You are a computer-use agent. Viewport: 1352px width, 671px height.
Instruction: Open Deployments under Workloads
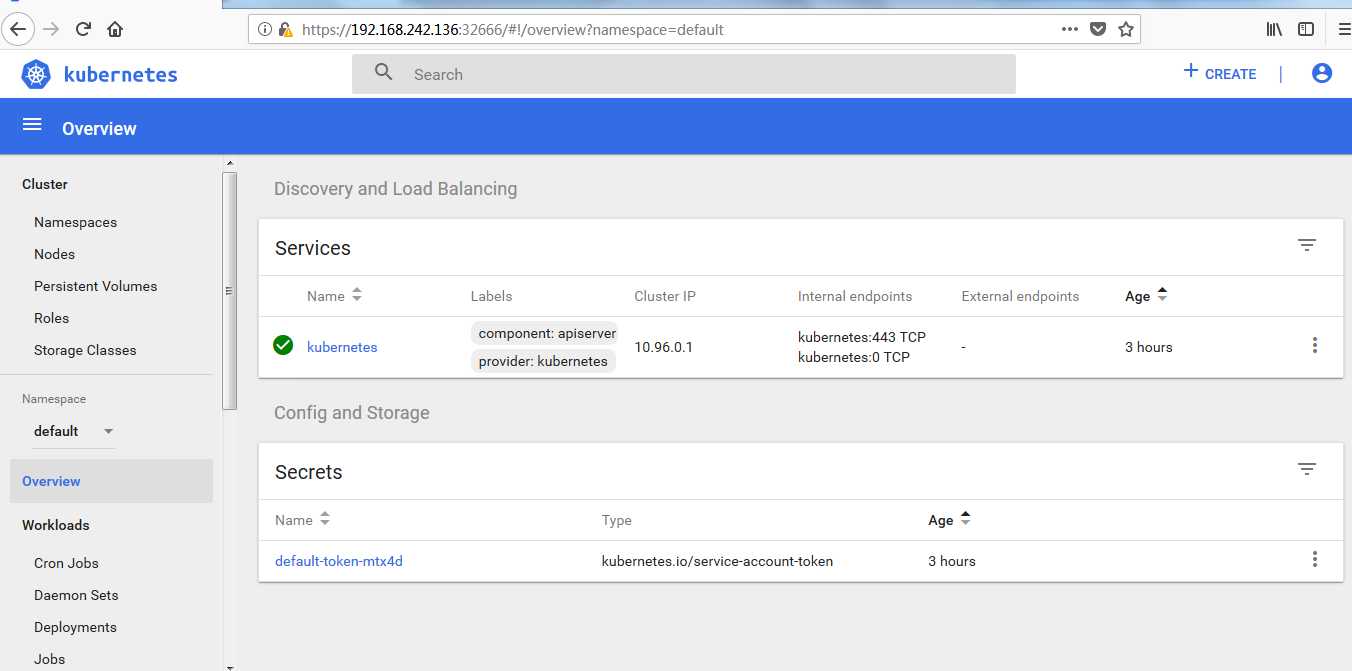point(75,627)
